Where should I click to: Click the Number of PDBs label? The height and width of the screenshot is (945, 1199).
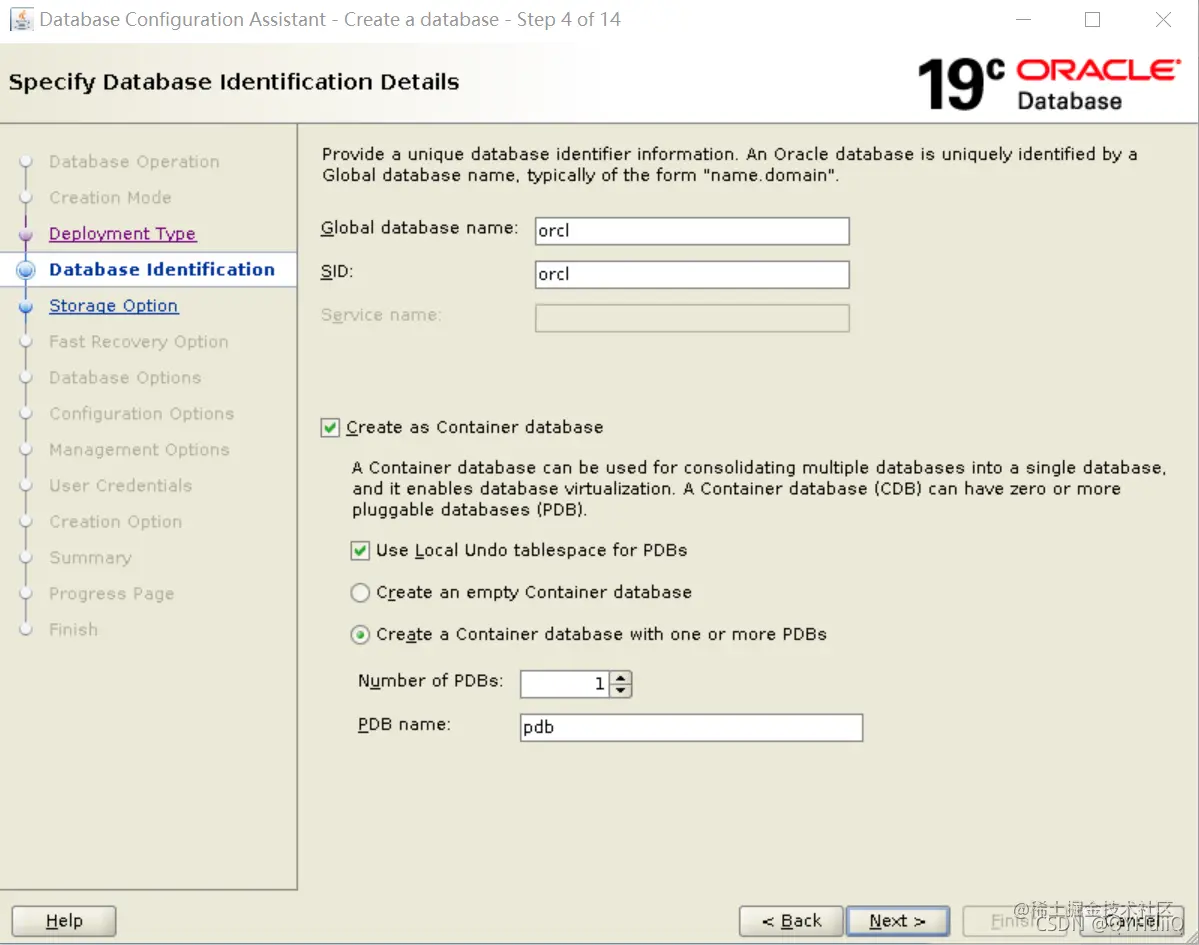(431, 680)
